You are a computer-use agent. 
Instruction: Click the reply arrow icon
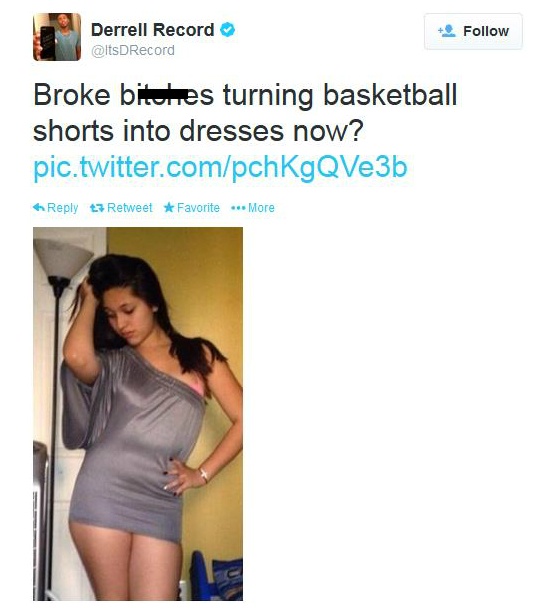pyautogui.click(x=39, y=207)
